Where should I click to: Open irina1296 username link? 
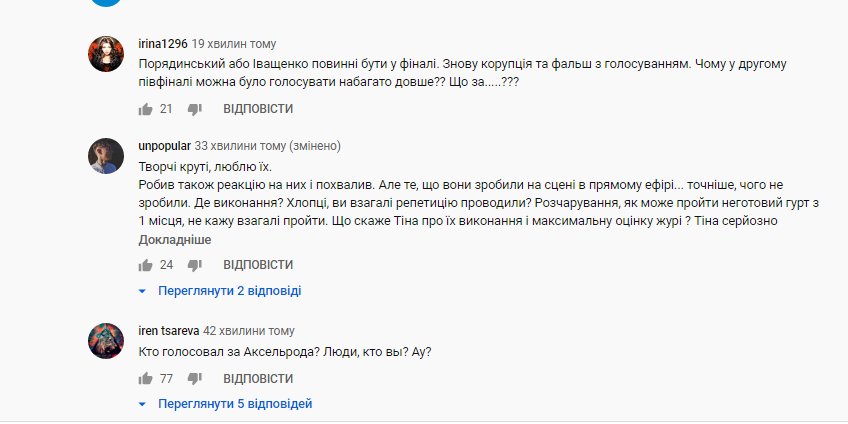tap(161, 44)
